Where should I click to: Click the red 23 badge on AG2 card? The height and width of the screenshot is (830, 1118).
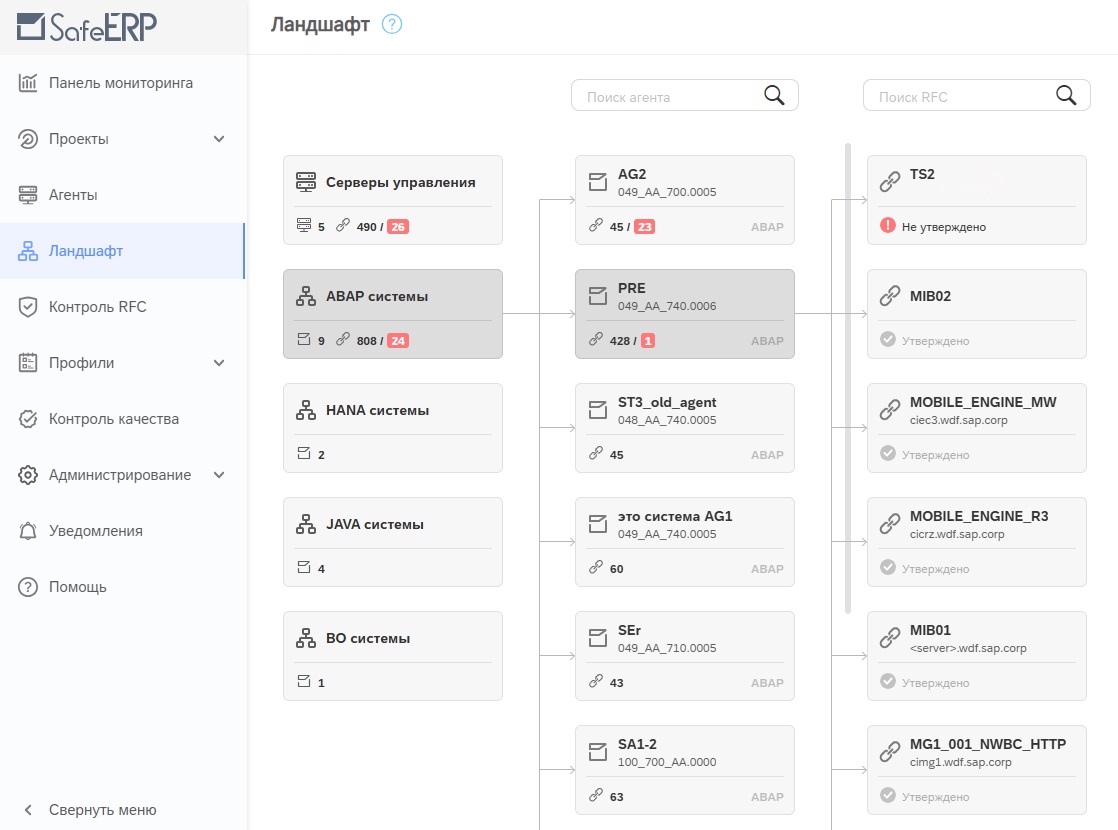644,227
